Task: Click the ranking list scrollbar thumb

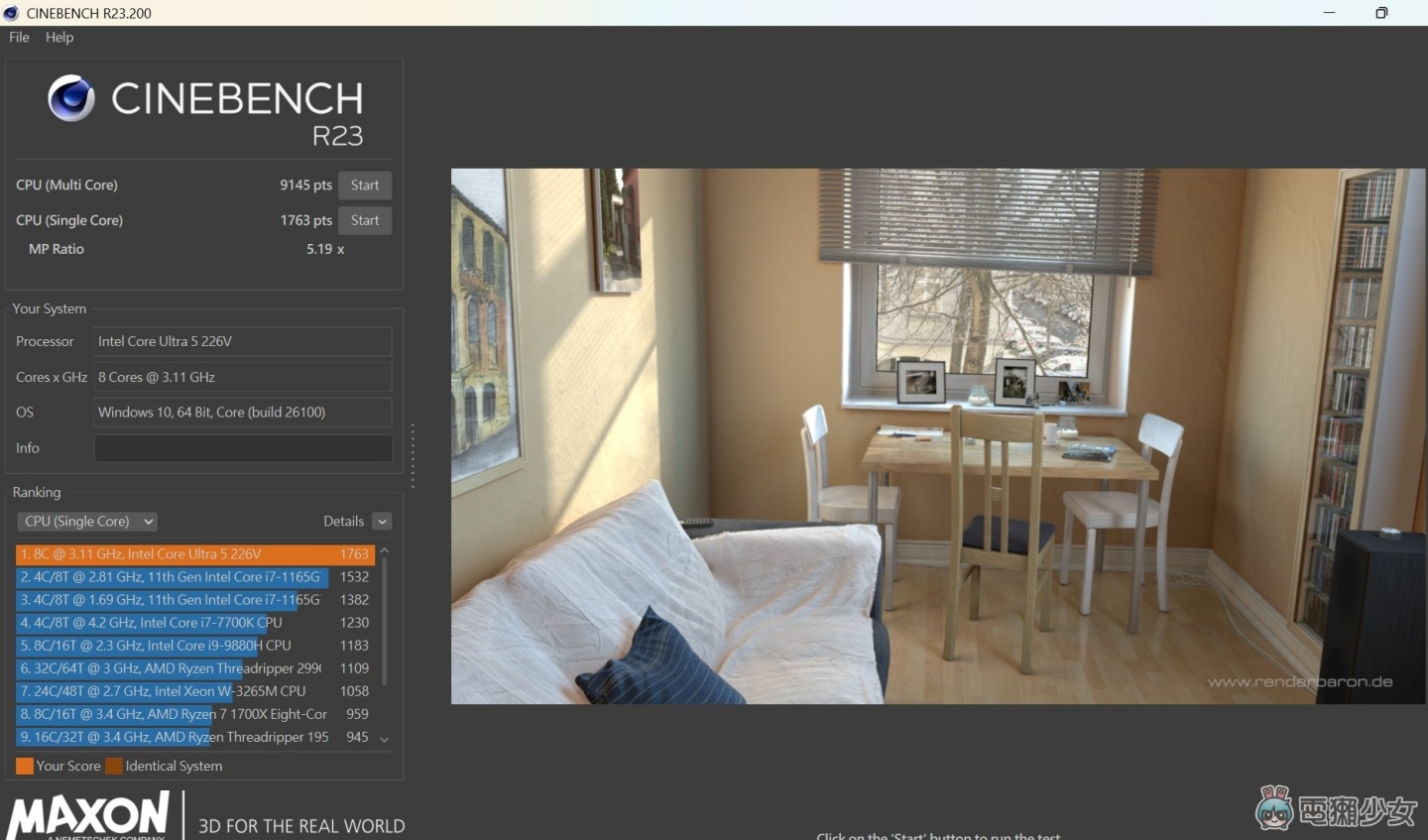Action: pyautogui.click(x=385, y=622)
